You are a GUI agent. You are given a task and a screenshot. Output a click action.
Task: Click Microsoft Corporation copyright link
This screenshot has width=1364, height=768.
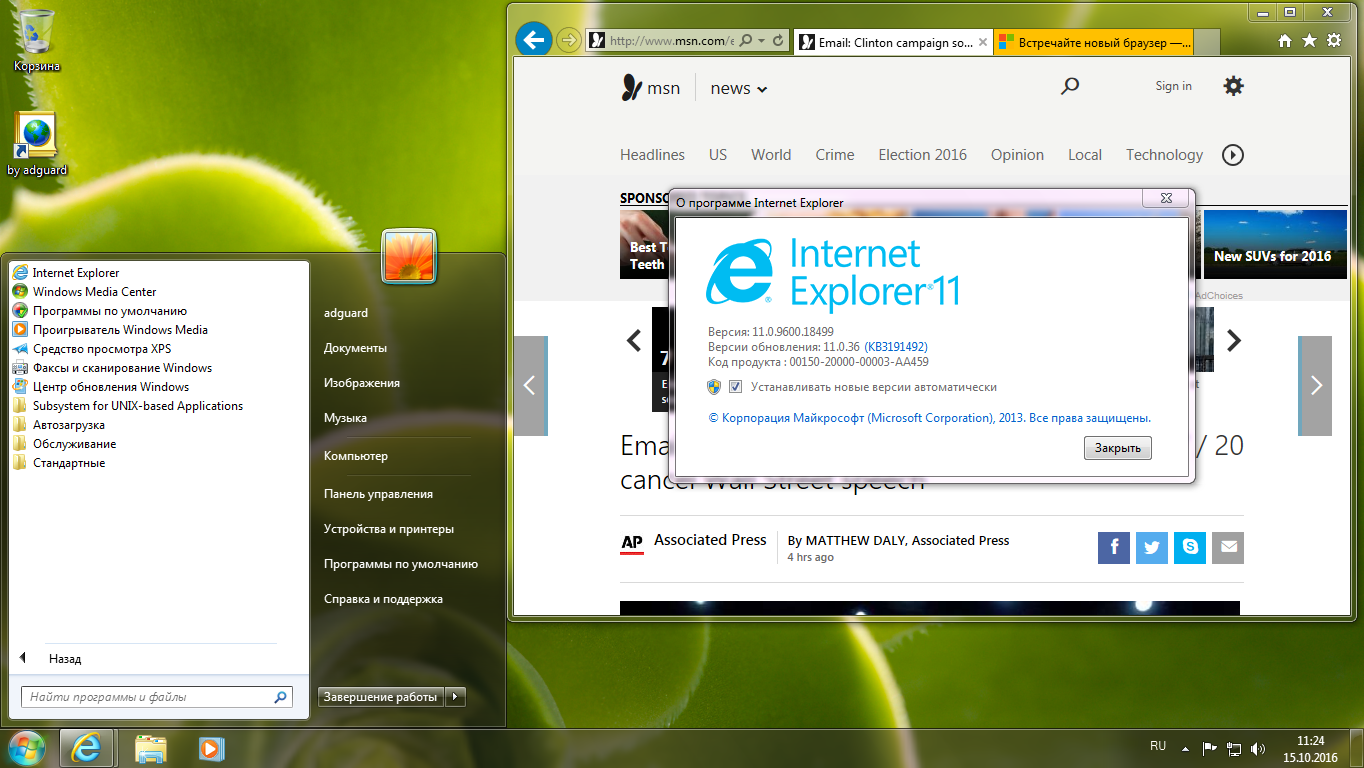pos(929,418)
